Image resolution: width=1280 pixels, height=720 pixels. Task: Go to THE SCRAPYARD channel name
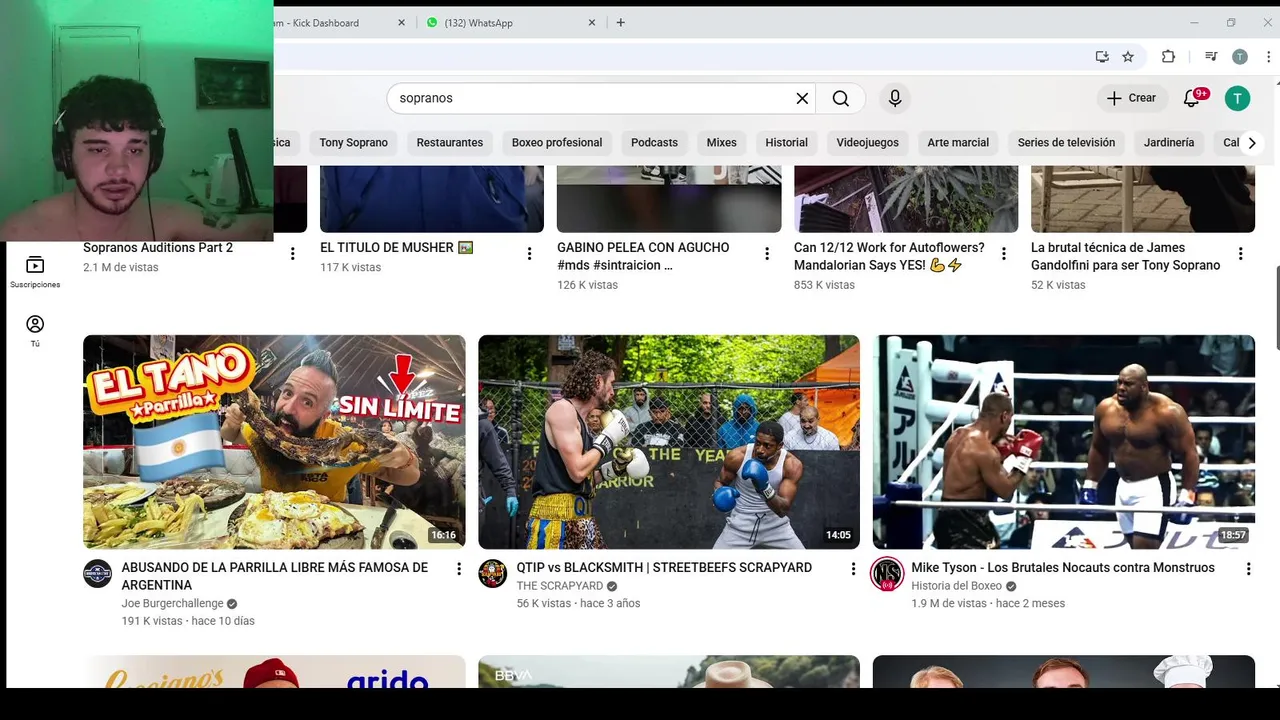pyautogui.click(x=559, y=586)
